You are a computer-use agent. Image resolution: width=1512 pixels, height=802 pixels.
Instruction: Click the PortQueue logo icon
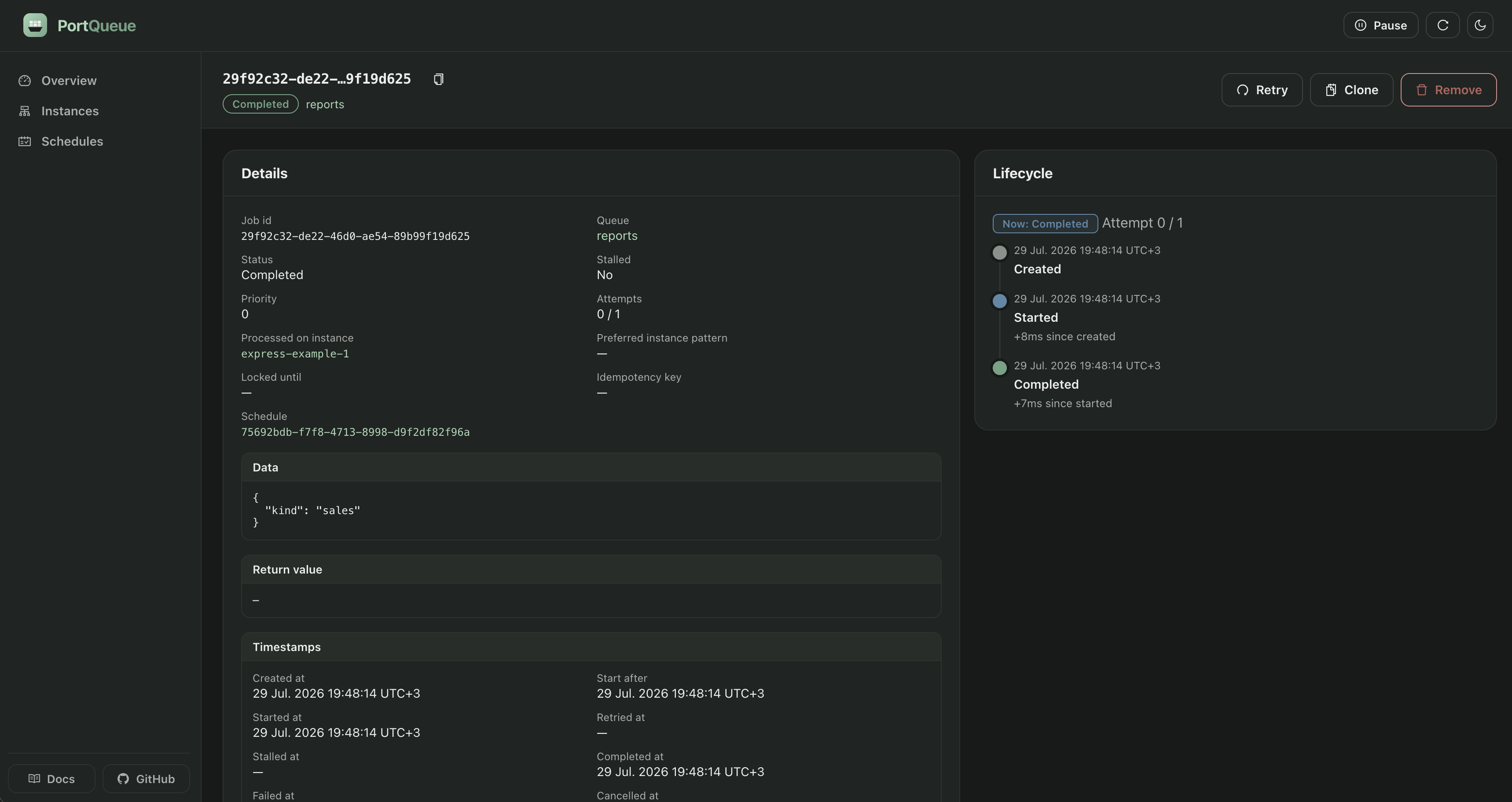(35, 25)
